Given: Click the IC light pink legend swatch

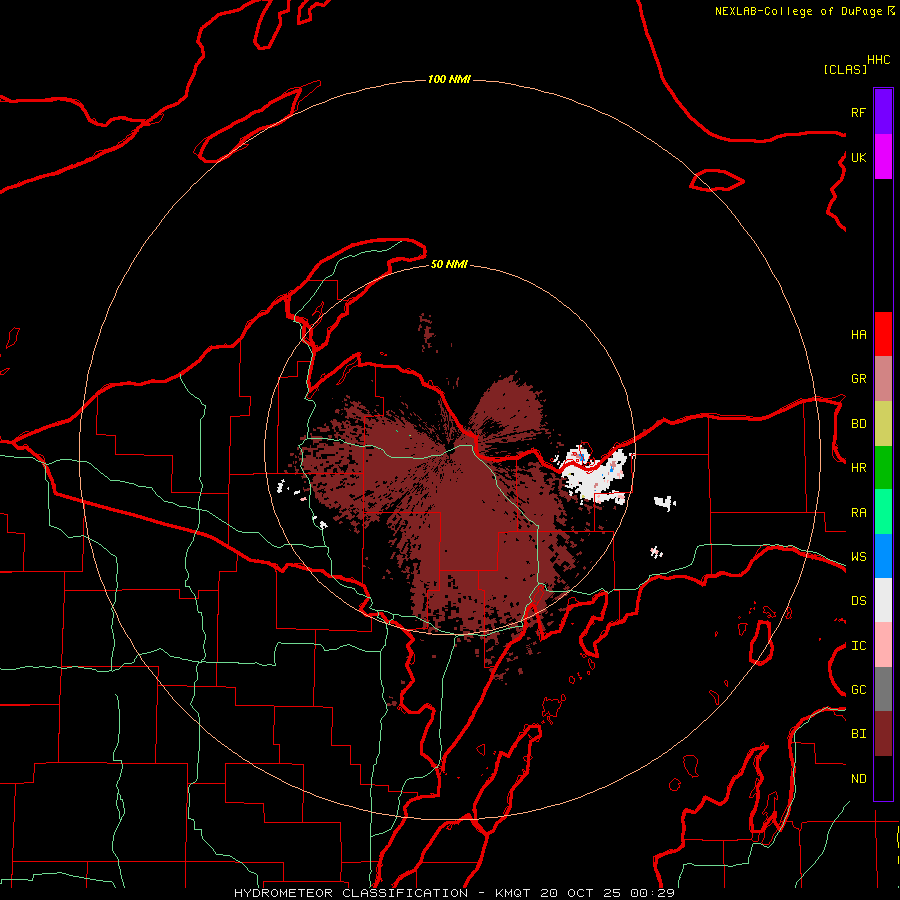Looking at the screenshot, I should click(x=883, y=645).
